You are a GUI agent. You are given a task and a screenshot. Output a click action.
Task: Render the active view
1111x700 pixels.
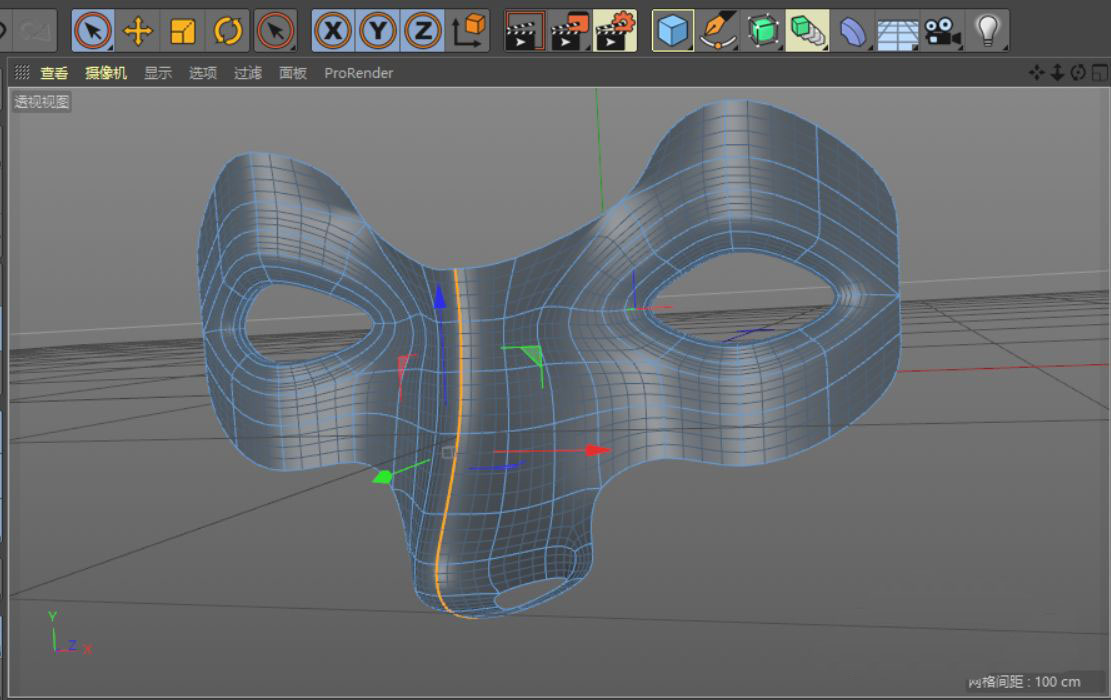click(x=524, y=32)
